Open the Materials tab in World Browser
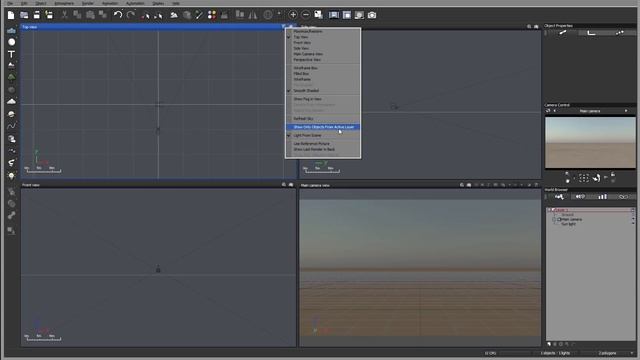The image size is (640, 360). click(x=580, y=197)
